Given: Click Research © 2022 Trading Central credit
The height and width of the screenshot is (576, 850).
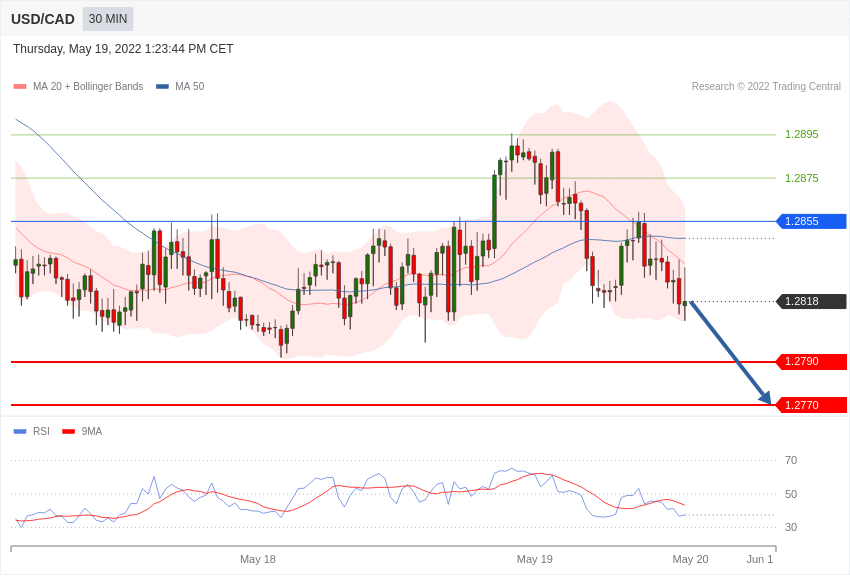Looking at the screenshot, I should point(766,87).
